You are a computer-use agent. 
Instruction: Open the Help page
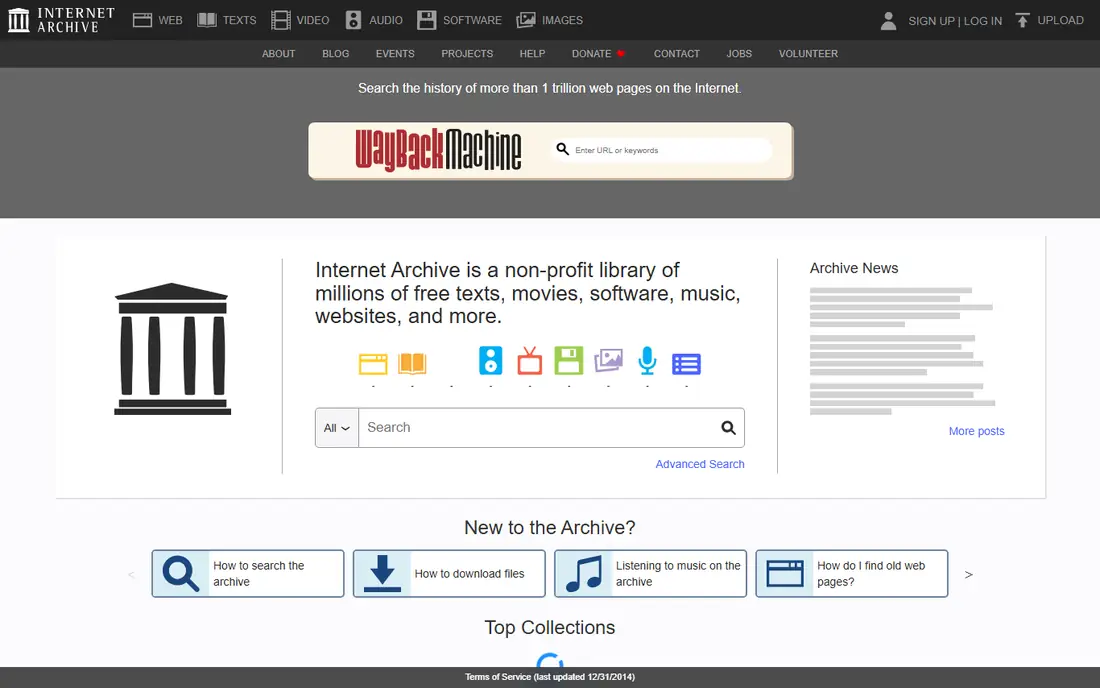pyautogui.click(x=532, y=54)
